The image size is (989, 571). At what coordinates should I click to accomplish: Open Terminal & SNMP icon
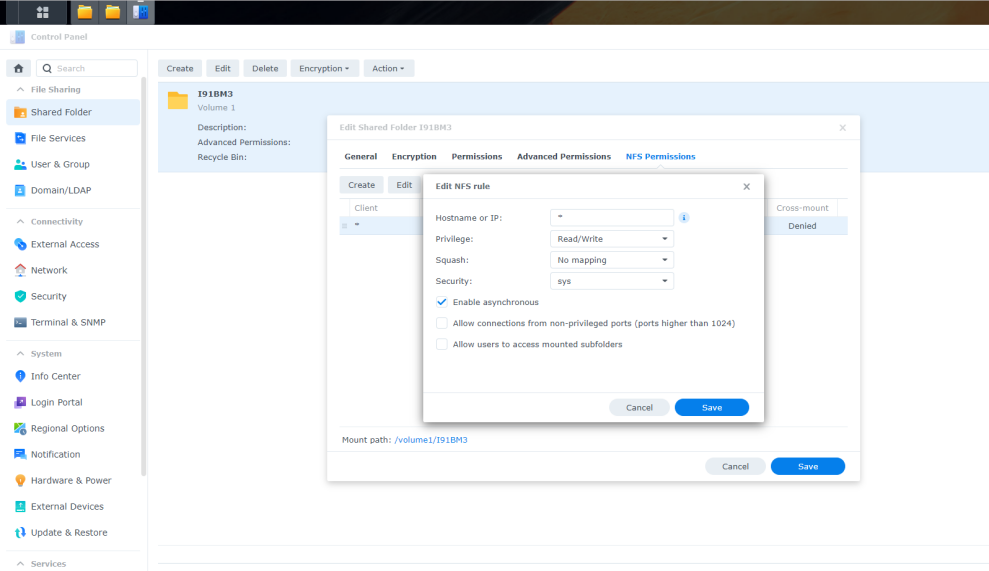click(x=20, y=322)
